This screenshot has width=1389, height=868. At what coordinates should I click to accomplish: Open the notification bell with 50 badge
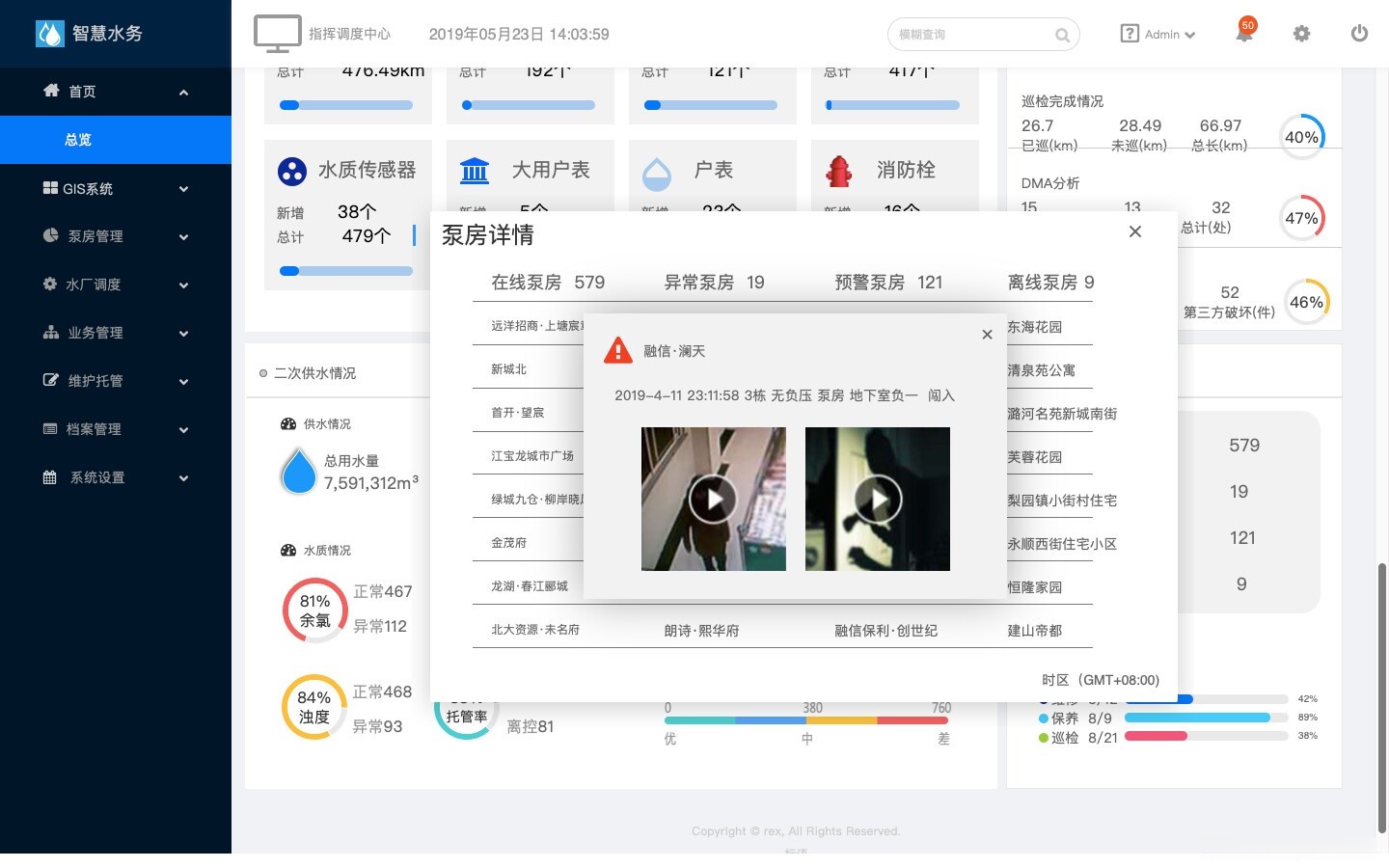1243,33
